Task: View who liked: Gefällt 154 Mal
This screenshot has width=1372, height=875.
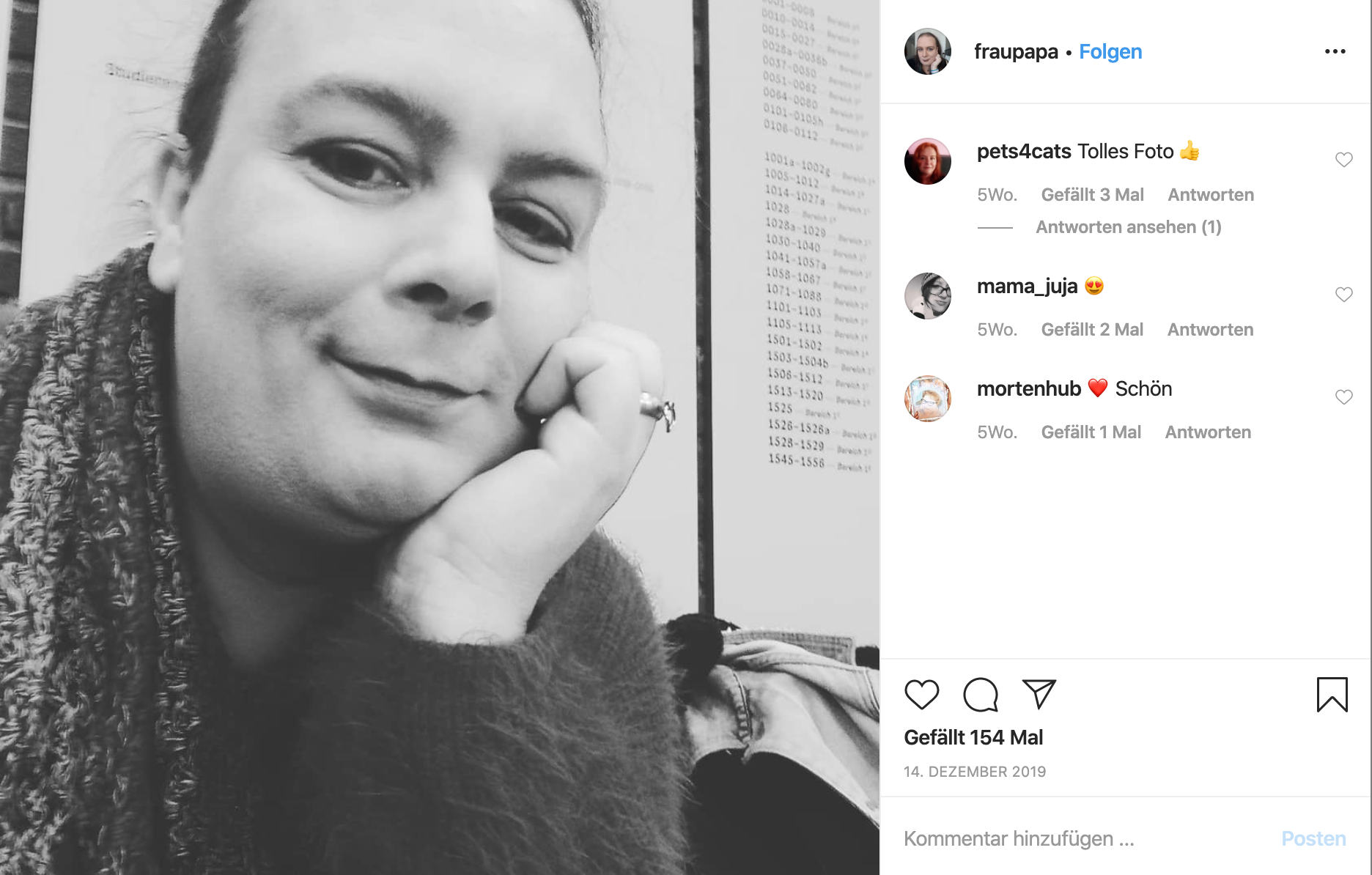Action: point(973,737)
